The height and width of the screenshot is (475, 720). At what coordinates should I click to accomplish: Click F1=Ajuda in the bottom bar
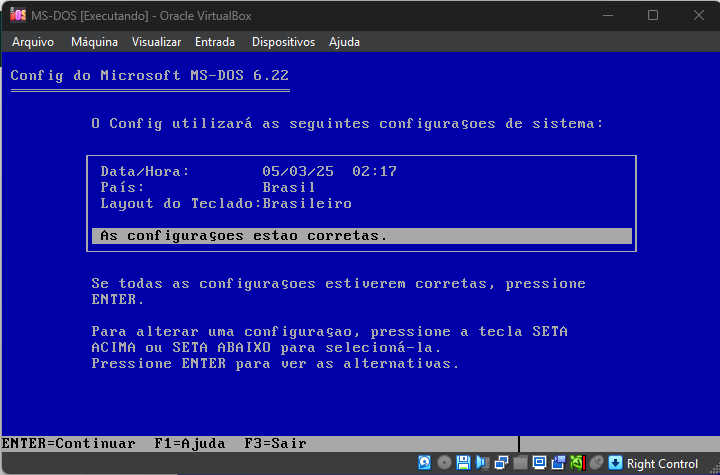[x=190, y=444]
